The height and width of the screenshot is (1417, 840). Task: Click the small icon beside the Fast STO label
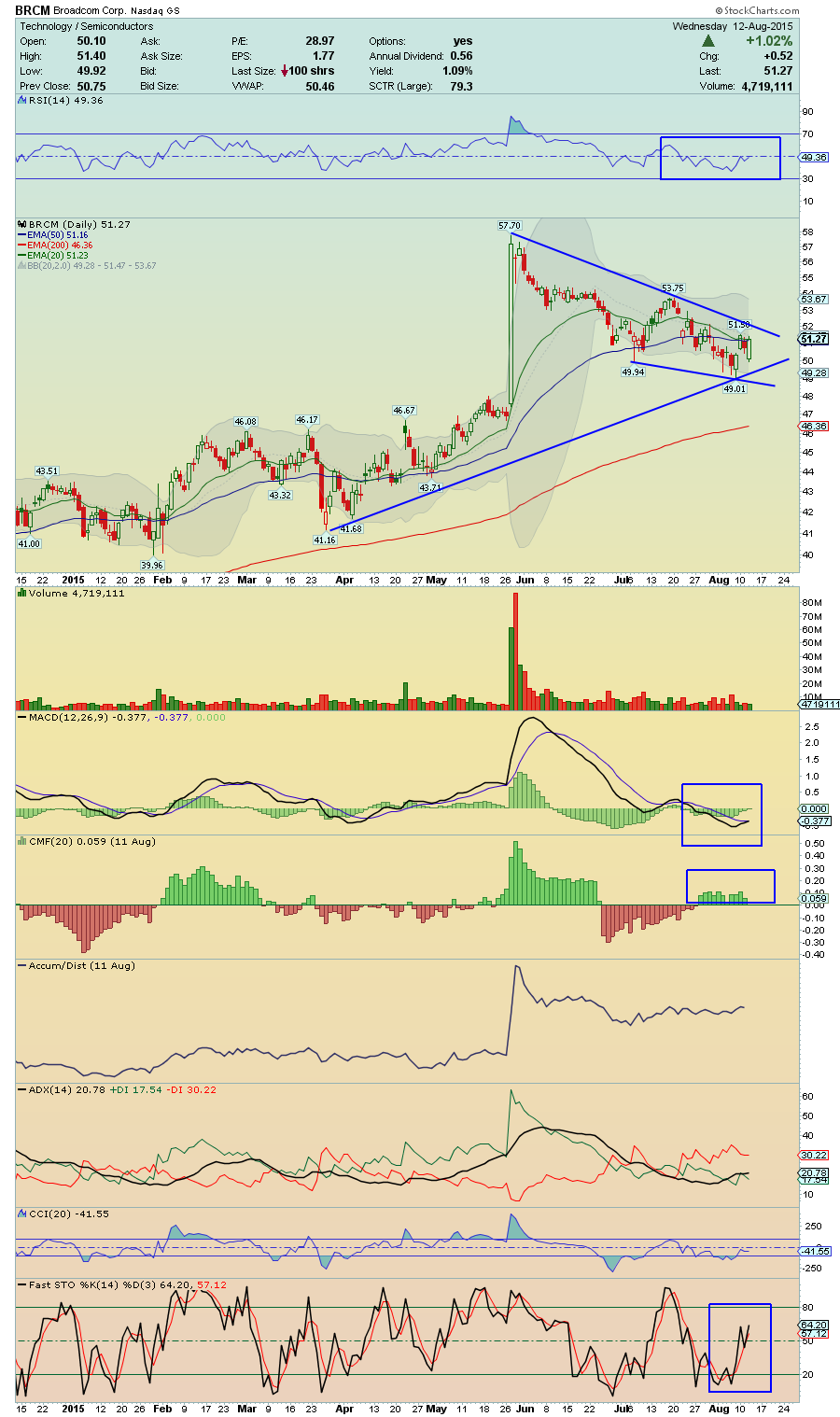[22, 1284]
